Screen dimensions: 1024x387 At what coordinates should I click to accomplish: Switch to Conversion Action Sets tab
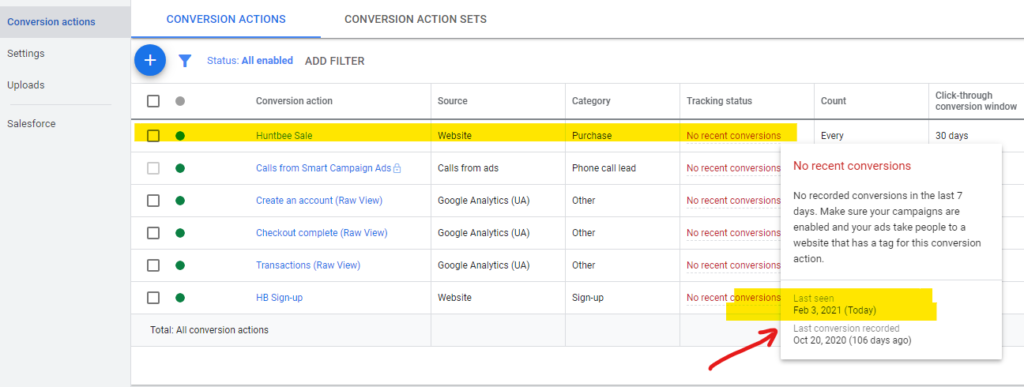(x=415, y=19)
